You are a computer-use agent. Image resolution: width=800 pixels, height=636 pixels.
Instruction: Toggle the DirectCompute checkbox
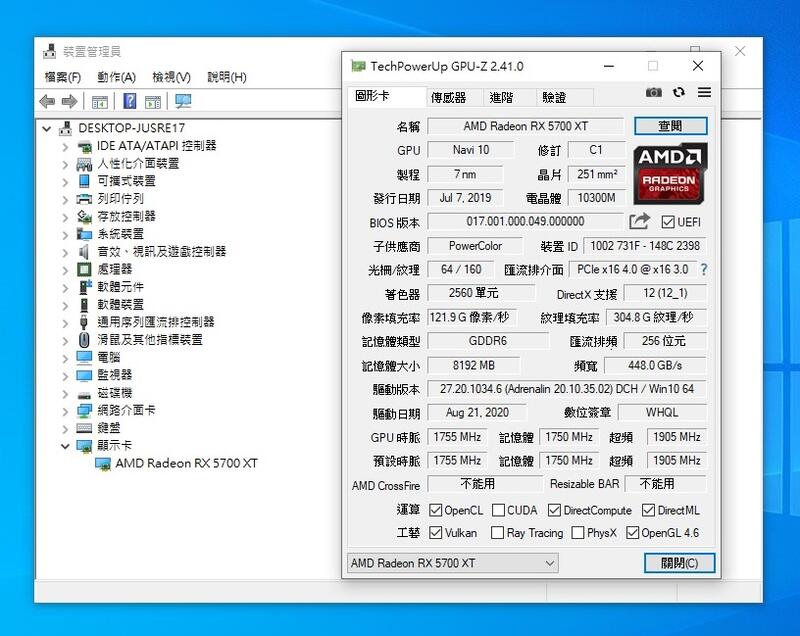tap(555, 510)
